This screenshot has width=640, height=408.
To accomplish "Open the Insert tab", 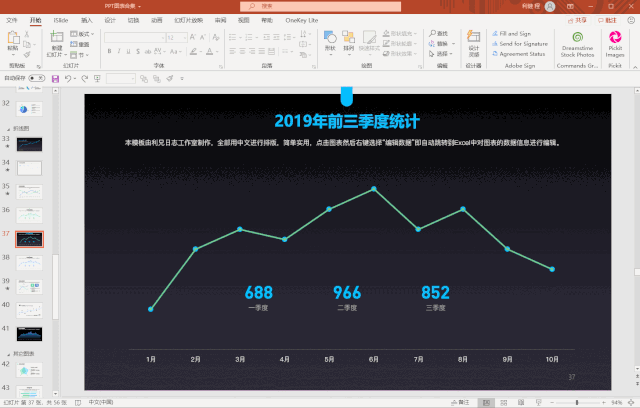I will [87, 20].
